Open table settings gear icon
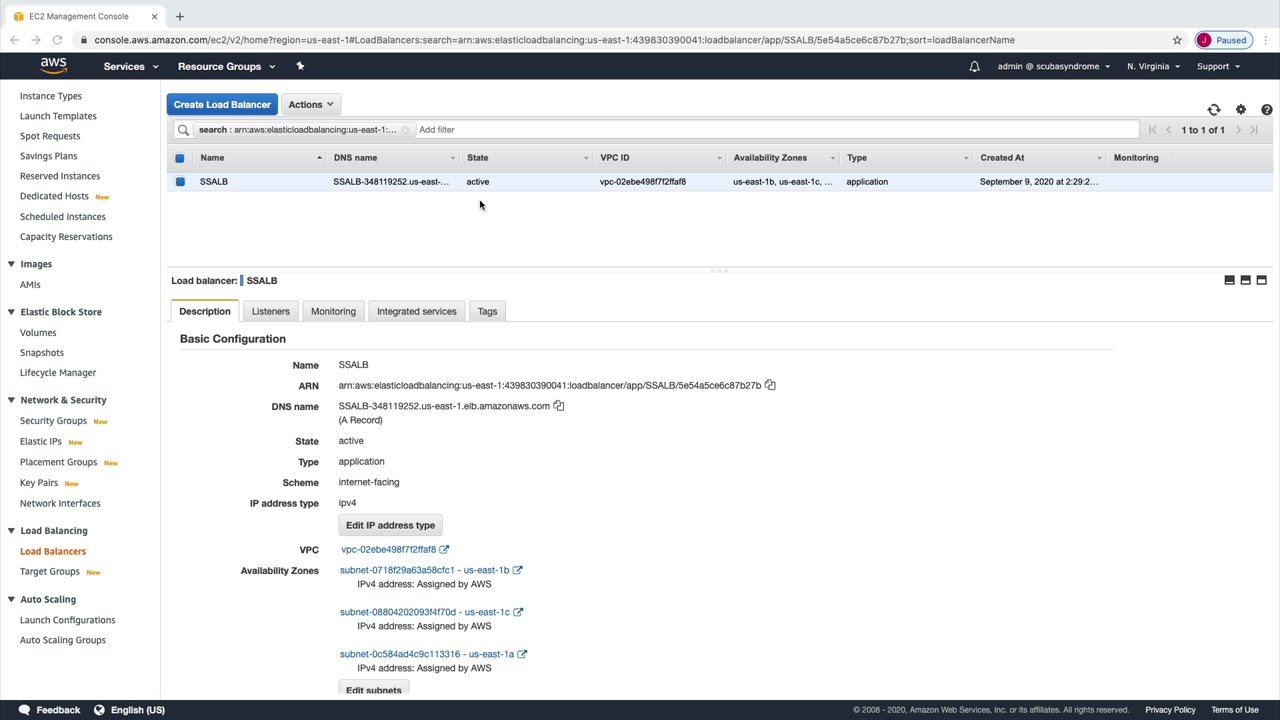Image resolution: width=1280 pixels, height=720 pixels. (x=1241, y=110)
